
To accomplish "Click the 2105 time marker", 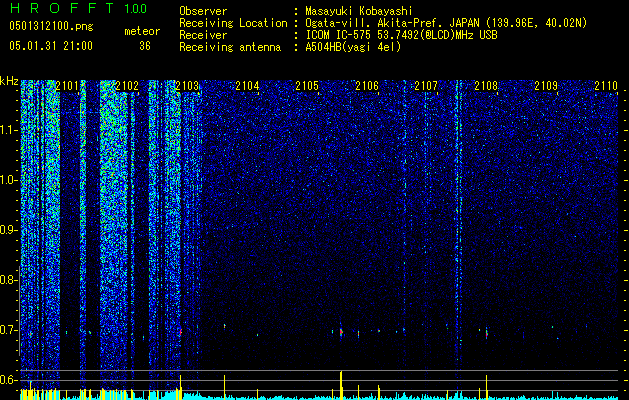I will tap(307, 86).
